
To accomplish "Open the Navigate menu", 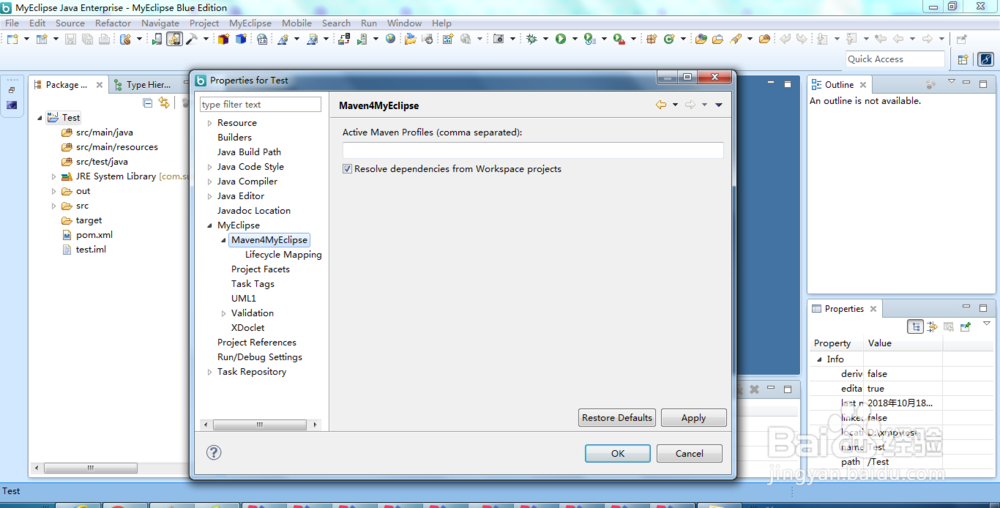I will click(x=160, y=23).
